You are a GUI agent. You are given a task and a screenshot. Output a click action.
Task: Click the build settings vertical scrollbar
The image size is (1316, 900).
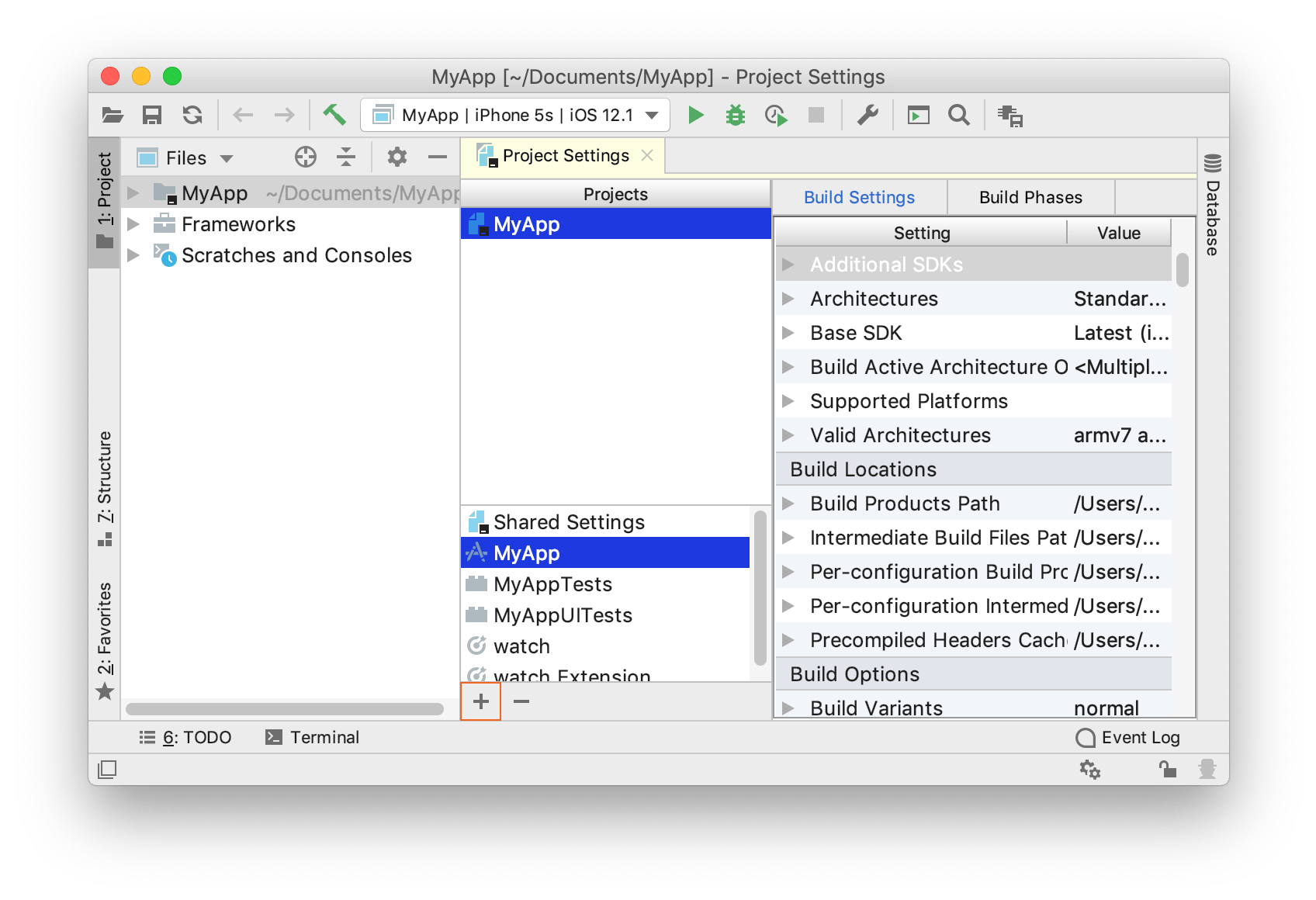coord(1183,270)
